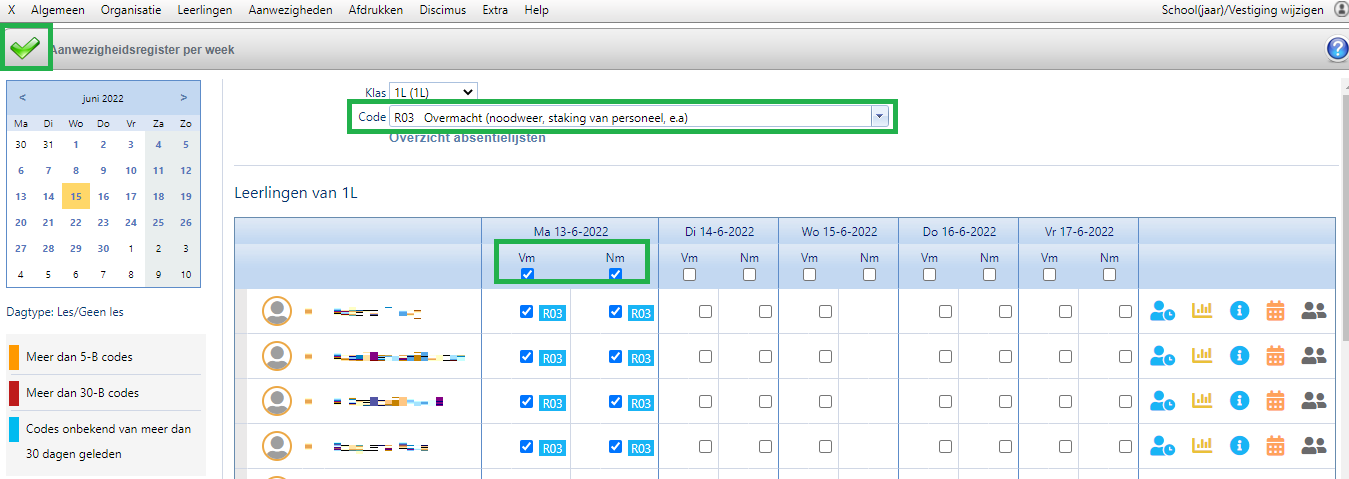Open the Afdrukken menu
The height and width of the screenshot is (479, 1349).
click(x=376, y=10)
